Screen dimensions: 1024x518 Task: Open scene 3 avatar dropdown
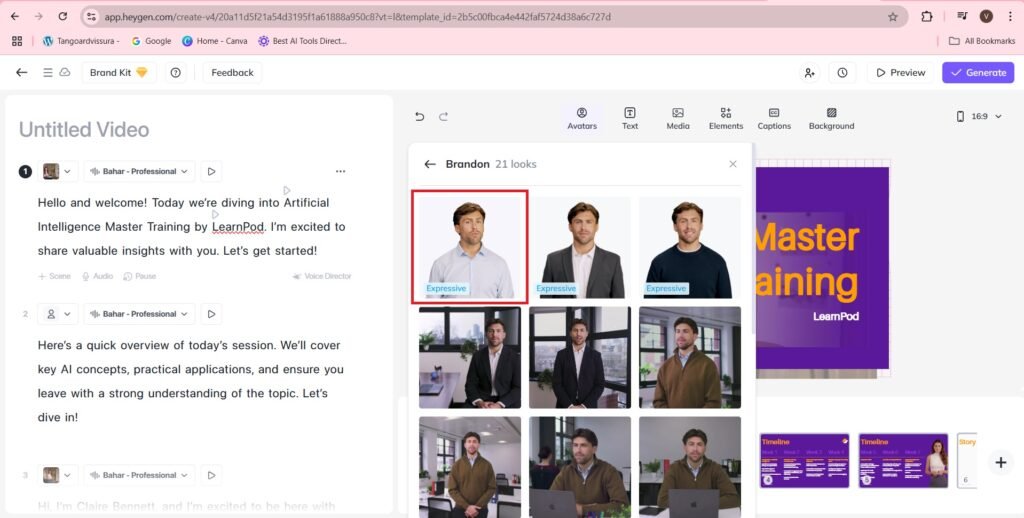(57, 475)
